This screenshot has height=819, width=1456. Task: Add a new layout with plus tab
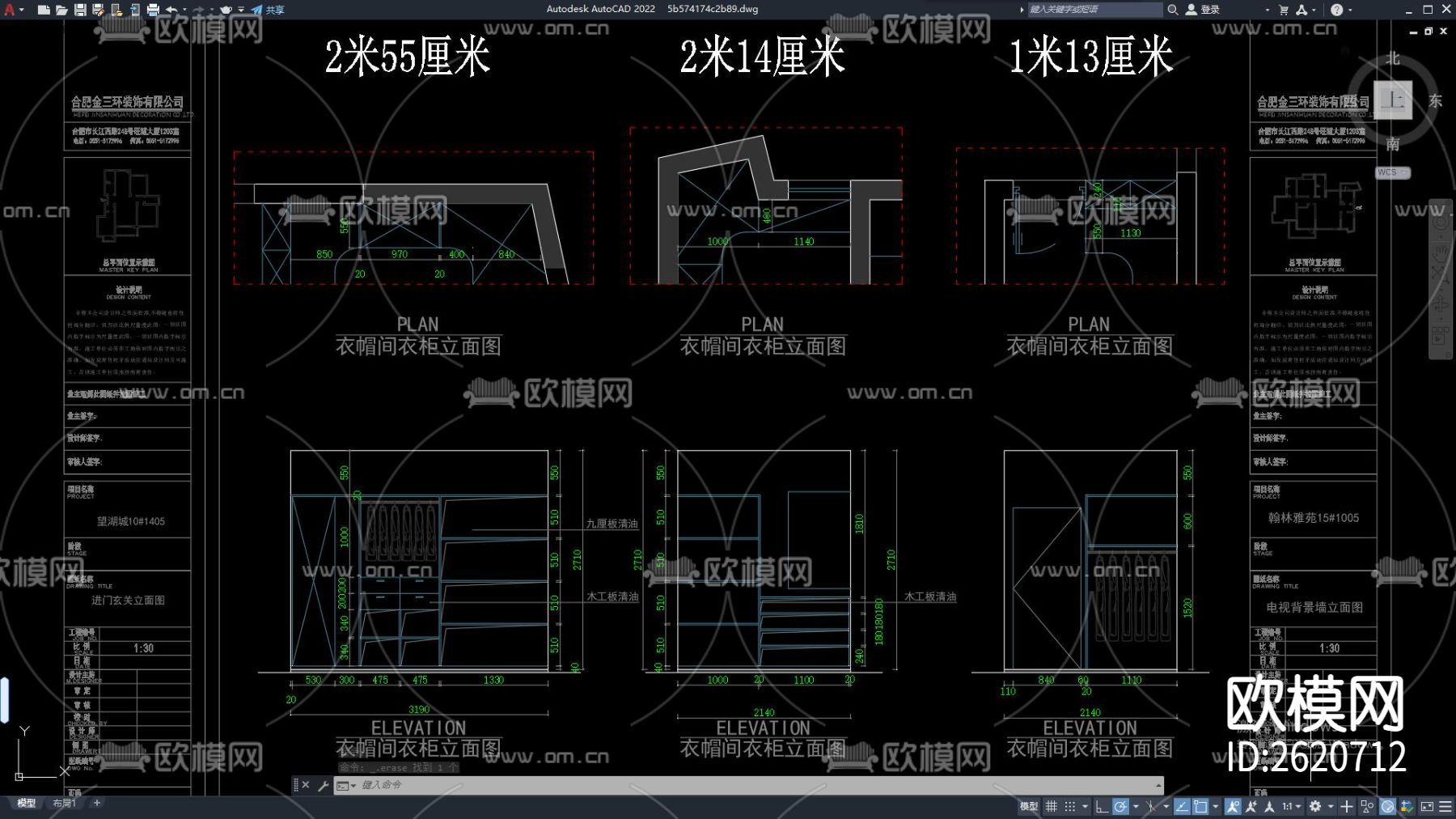coord(97,804)
